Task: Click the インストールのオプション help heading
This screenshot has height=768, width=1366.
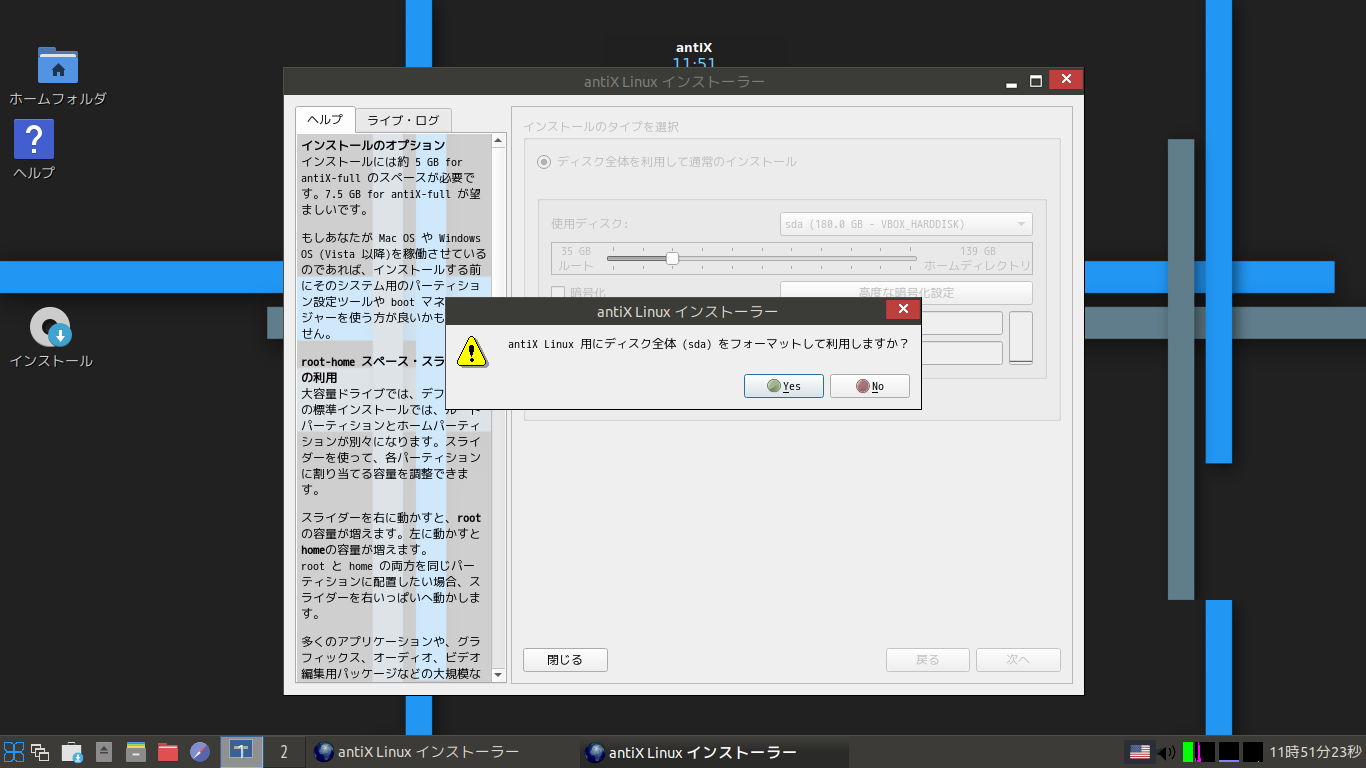Action: point(373,146)
